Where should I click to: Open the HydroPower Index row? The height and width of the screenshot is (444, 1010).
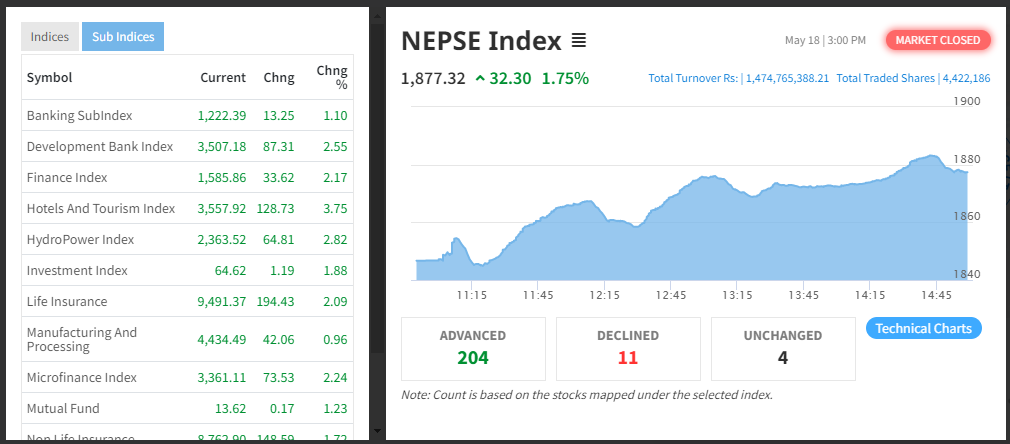80,239
